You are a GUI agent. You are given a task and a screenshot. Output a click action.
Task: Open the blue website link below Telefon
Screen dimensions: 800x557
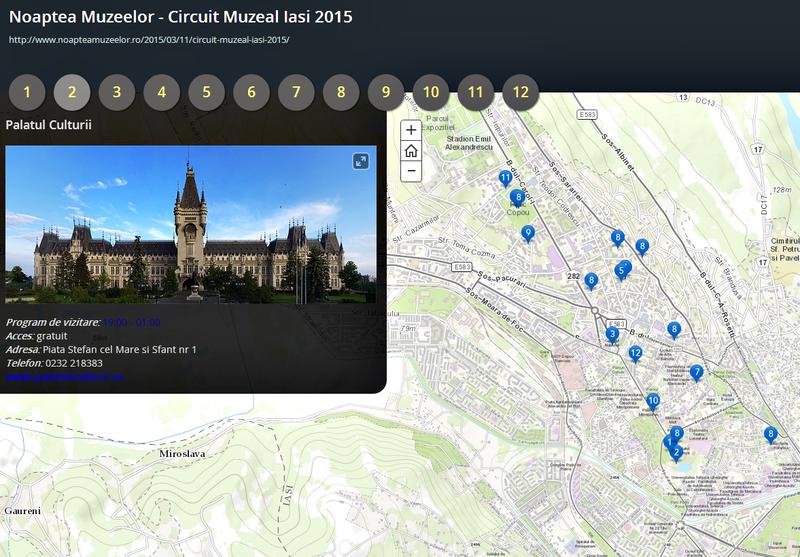click(64, 377)
